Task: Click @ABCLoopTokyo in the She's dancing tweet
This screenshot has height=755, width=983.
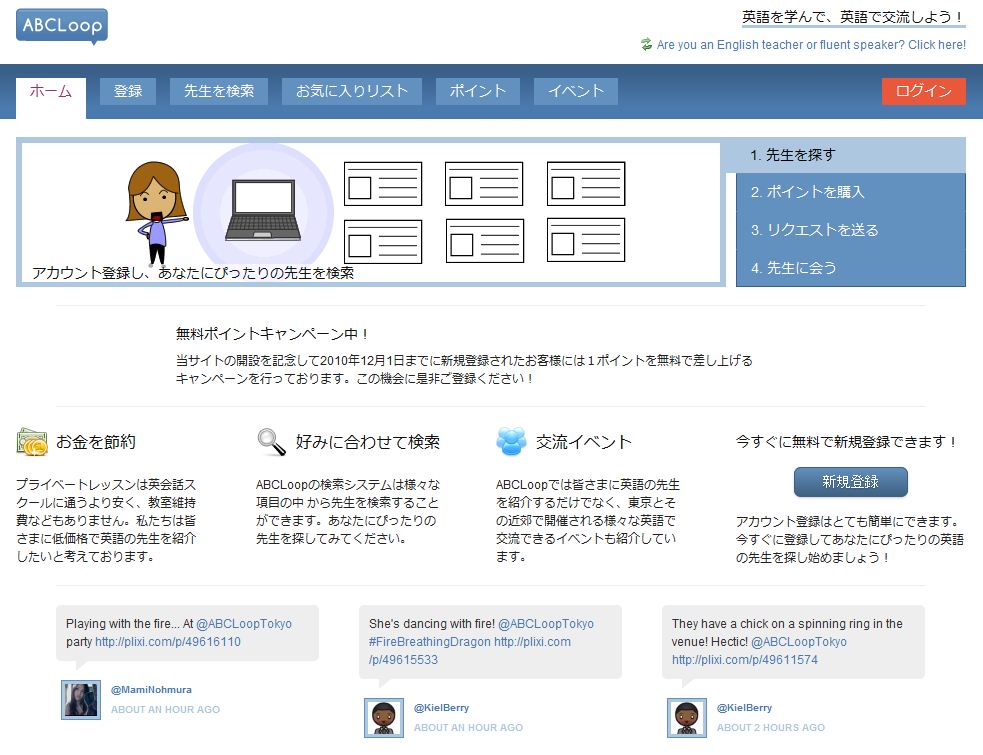Action: coord(546,624)
